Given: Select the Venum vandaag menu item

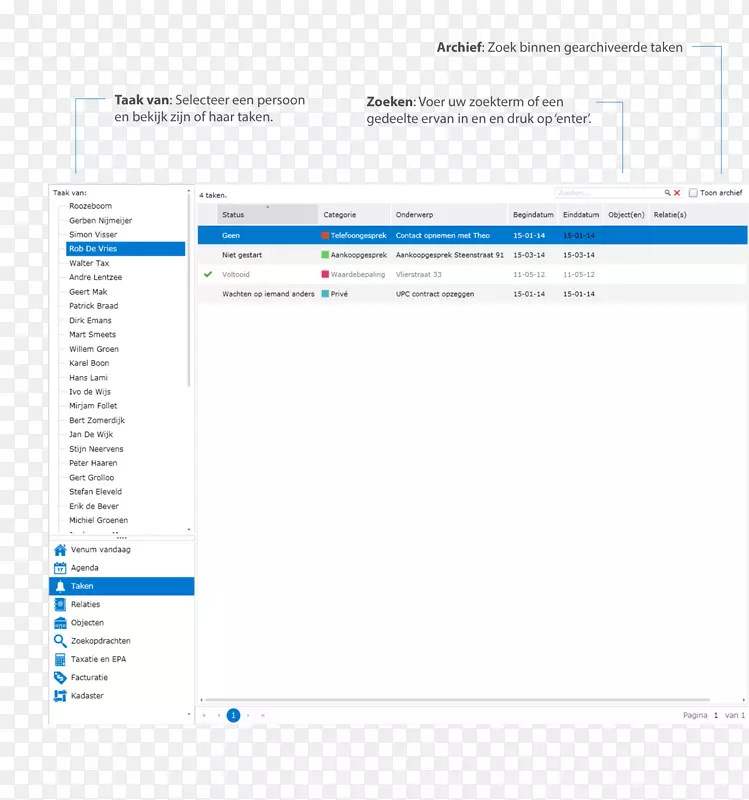Looking at the screenshot, I should point(121,549).
